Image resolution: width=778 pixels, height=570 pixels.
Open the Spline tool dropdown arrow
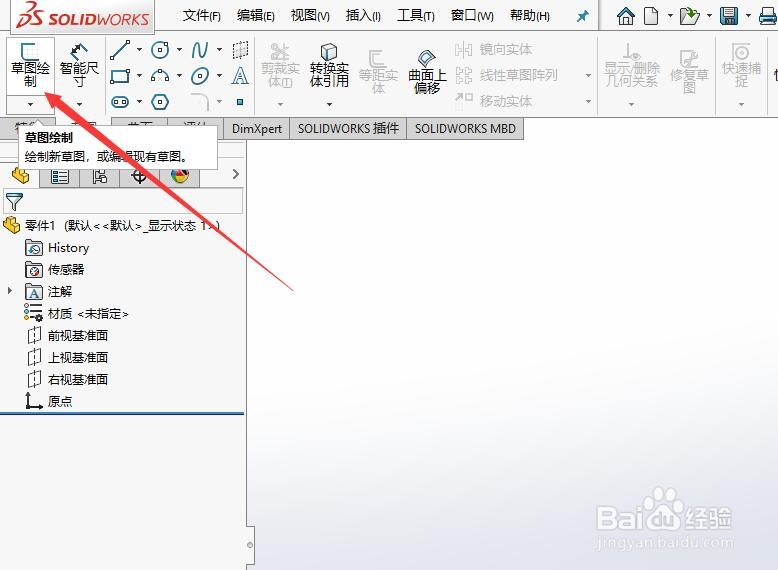coord(219,50)
